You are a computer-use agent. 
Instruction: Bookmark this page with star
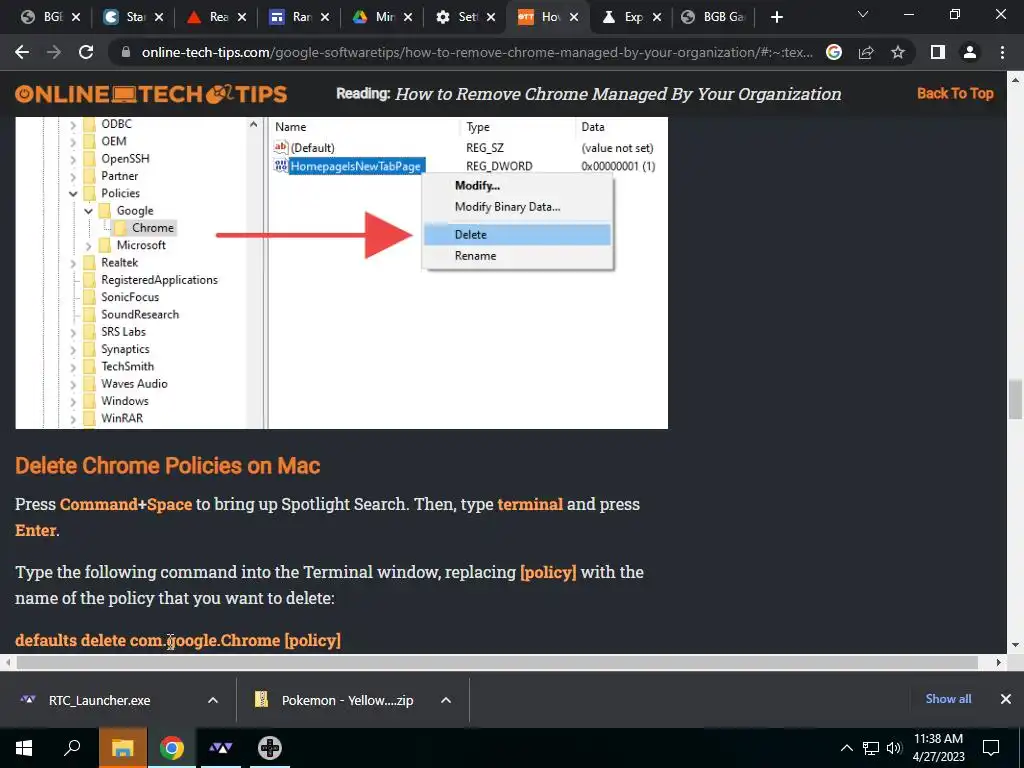click(x=898, y=52)
